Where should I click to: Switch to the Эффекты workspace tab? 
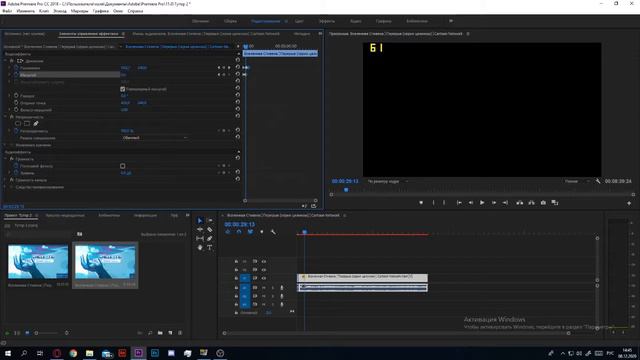click(327, 21)
